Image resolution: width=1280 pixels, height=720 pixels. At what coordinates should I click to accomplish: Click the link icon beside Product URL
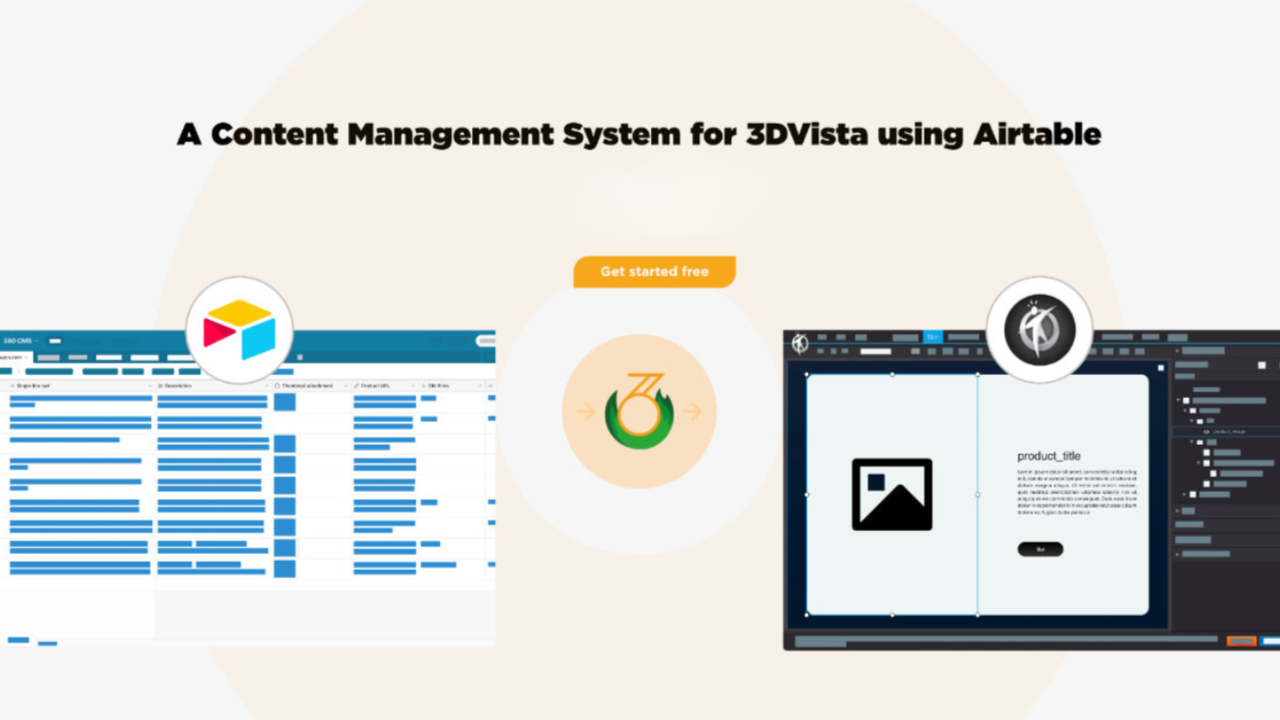pos(357,385)
